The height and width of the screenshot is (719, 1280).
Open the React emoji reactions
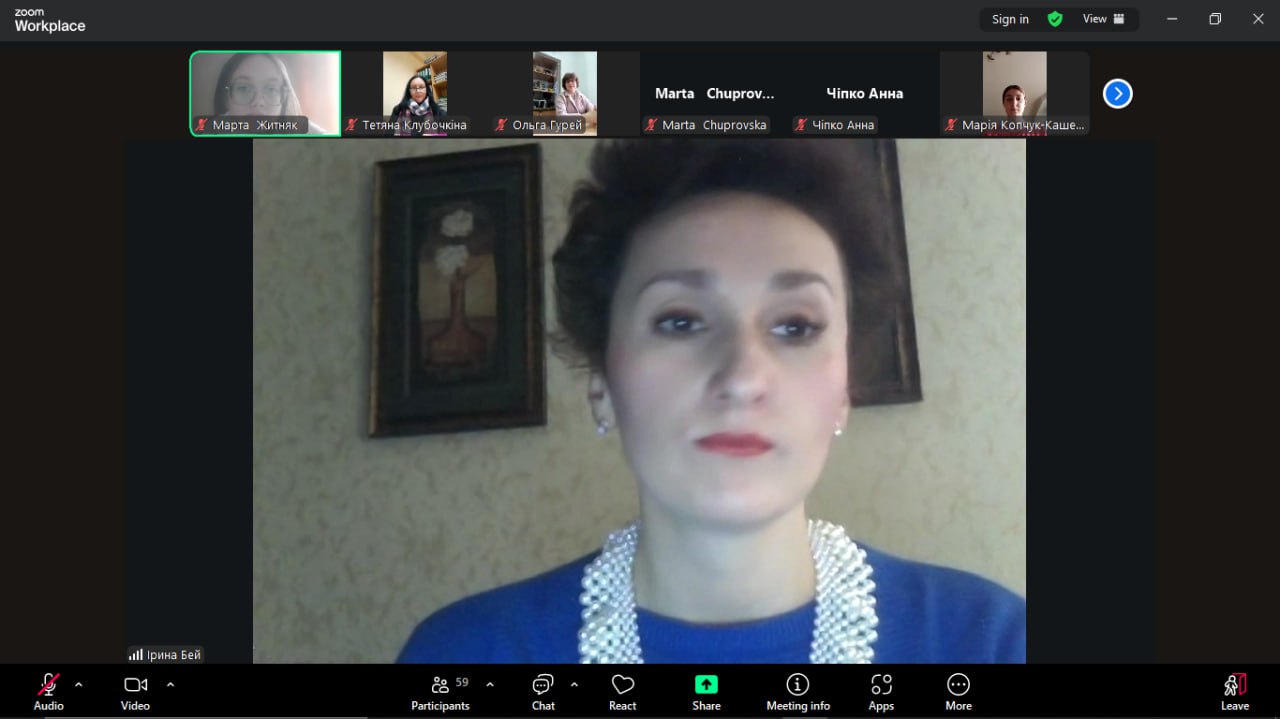[622, 691]
